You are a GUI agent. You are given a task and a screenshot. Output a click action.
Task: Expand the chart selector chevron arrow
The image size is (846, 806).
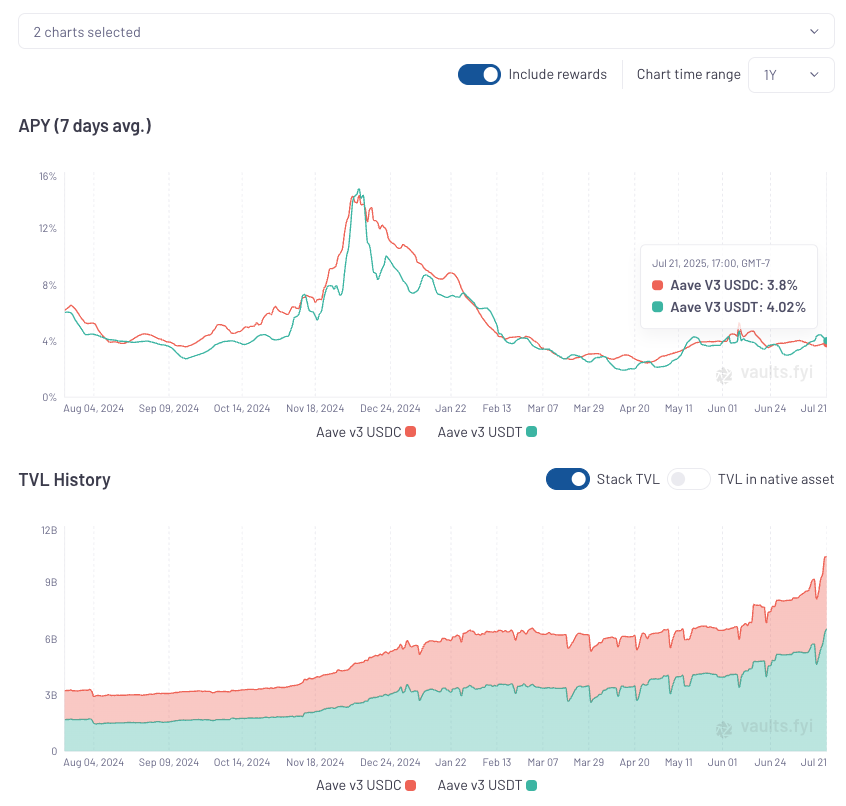click(814, 31)
